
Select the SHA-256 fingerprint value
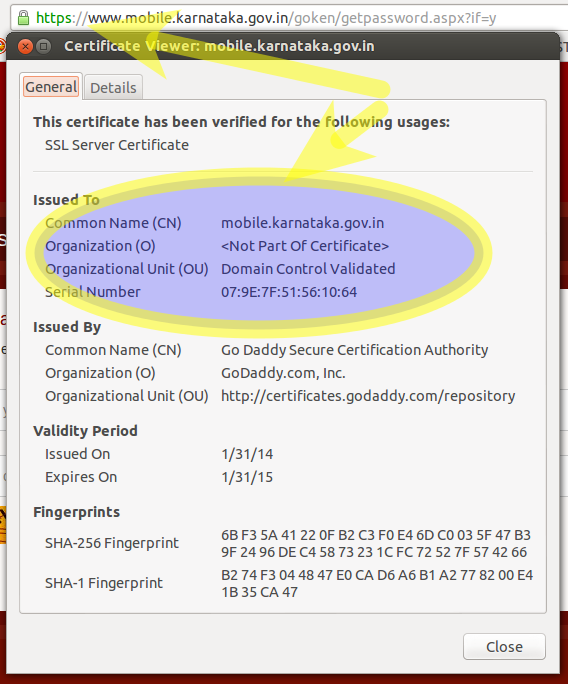(376, 544)
